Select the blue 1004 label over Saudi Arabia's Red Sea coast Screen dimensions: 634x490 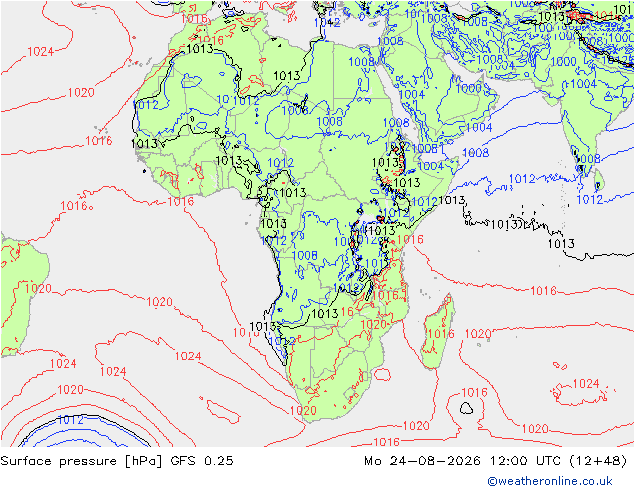[412, 95]
